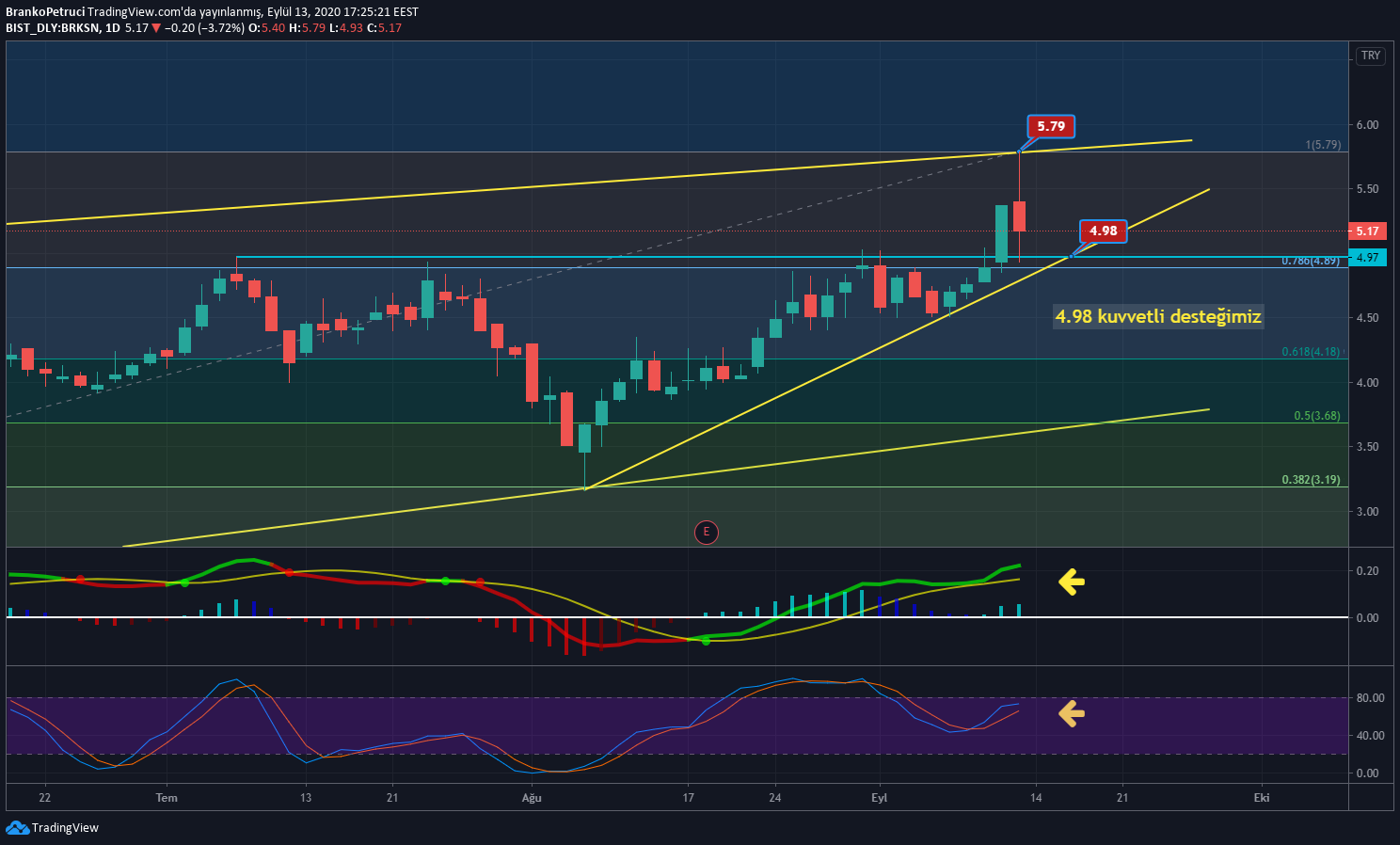1400x845 pixels.
Task: Click 4.50 on the price axis
Action: pos(1367,318)
